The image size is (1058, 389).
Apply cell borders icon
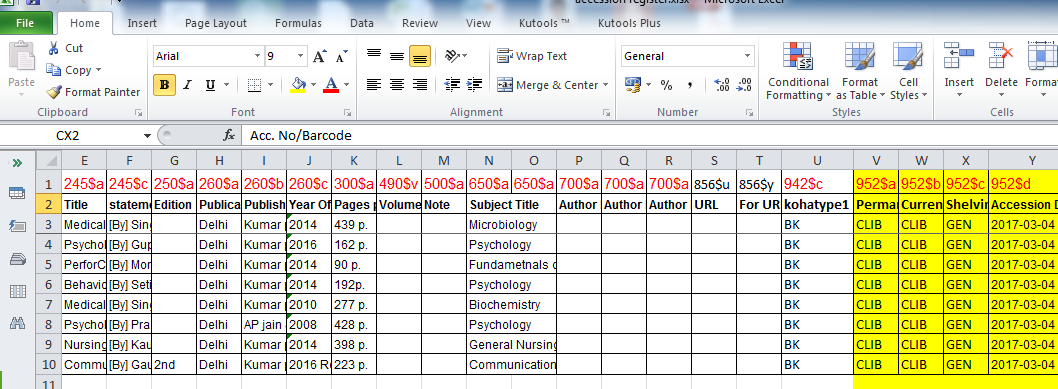pyautogui.click(x=254, y=85)
